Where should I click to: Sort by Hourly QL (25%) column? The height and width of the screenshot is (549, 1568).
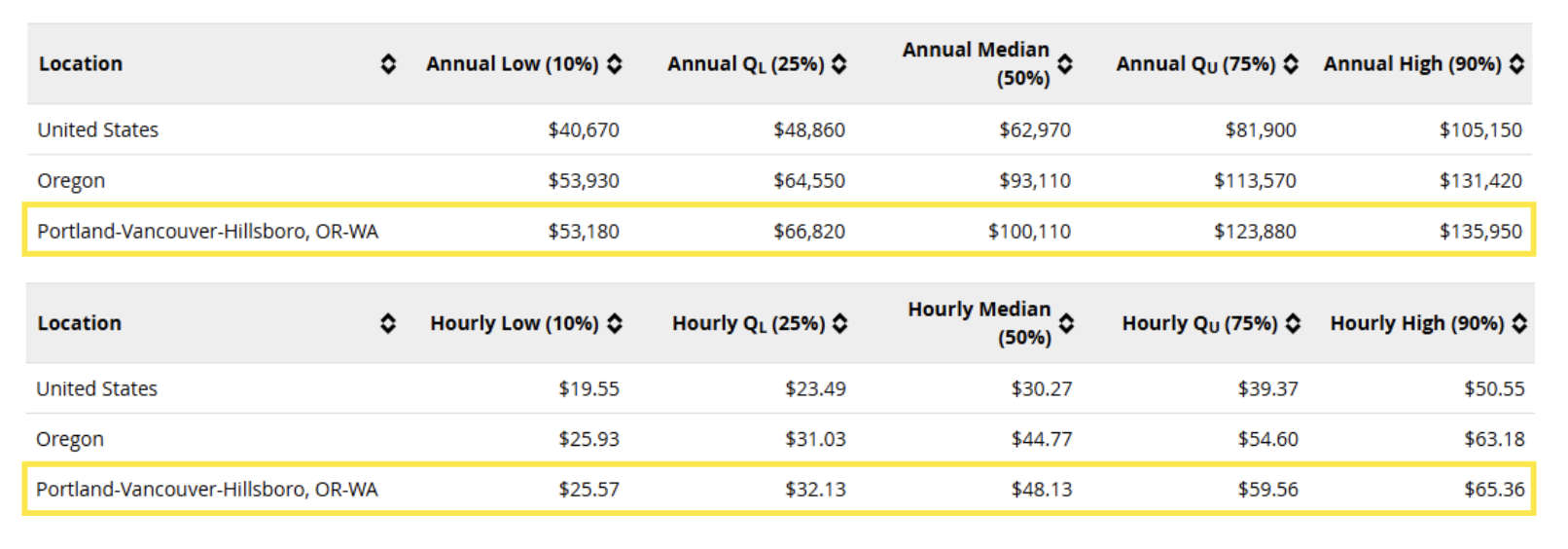coord(840,324)
